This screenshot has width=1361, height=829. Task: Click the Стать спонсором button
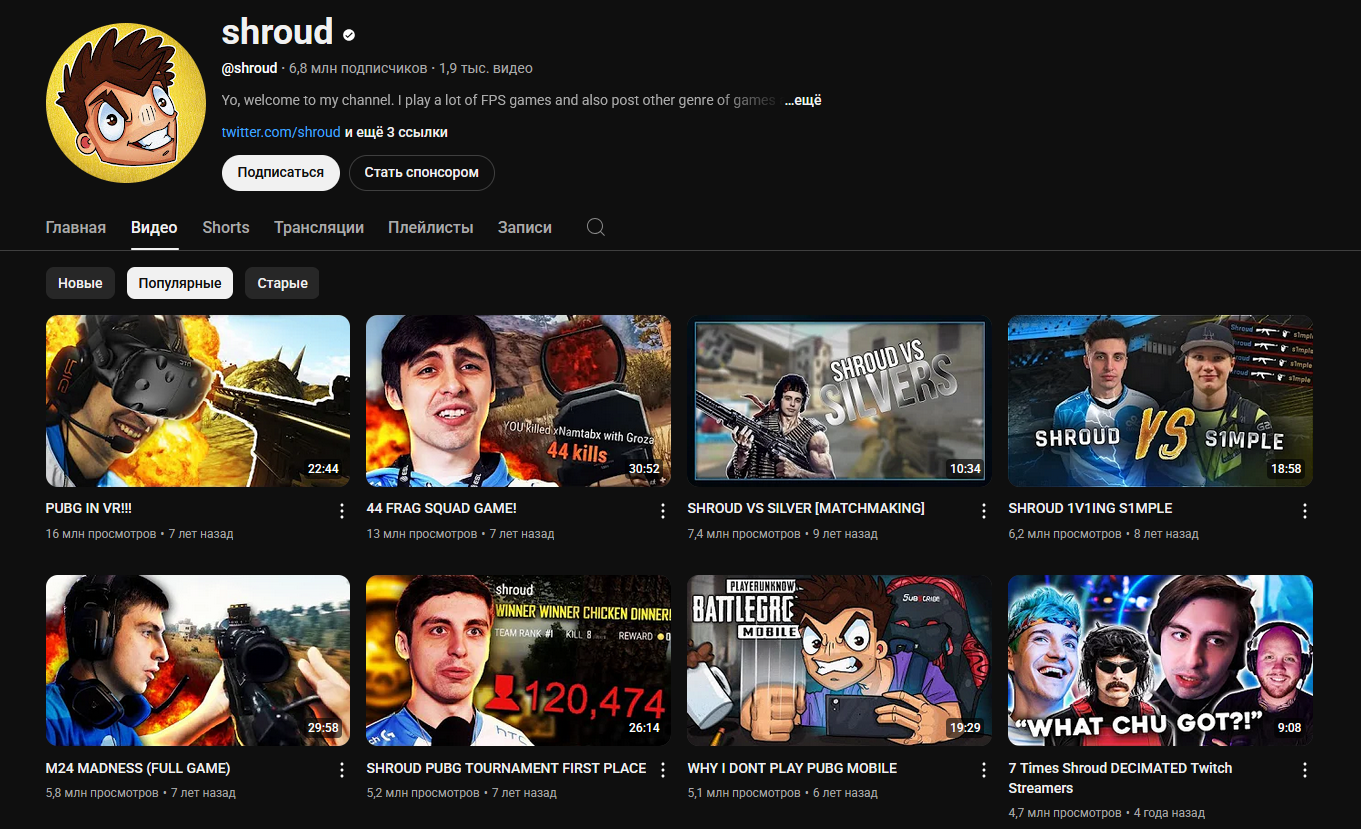coord(422,172)
